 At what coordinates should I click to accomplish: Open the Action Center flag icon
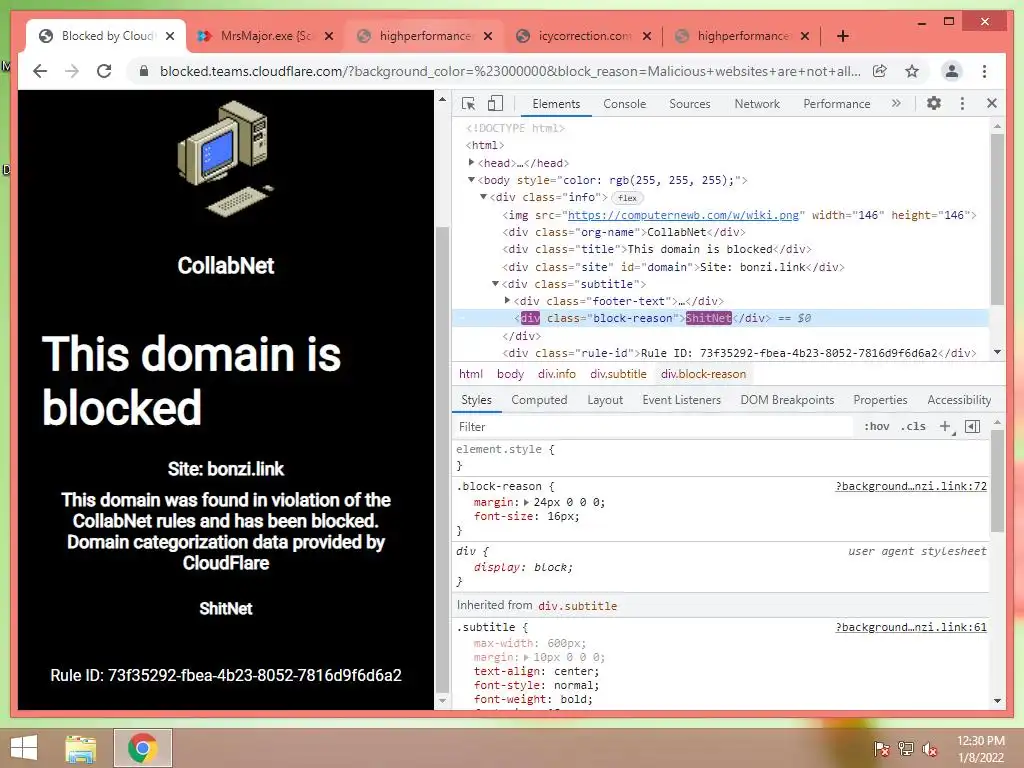point(881,749)
